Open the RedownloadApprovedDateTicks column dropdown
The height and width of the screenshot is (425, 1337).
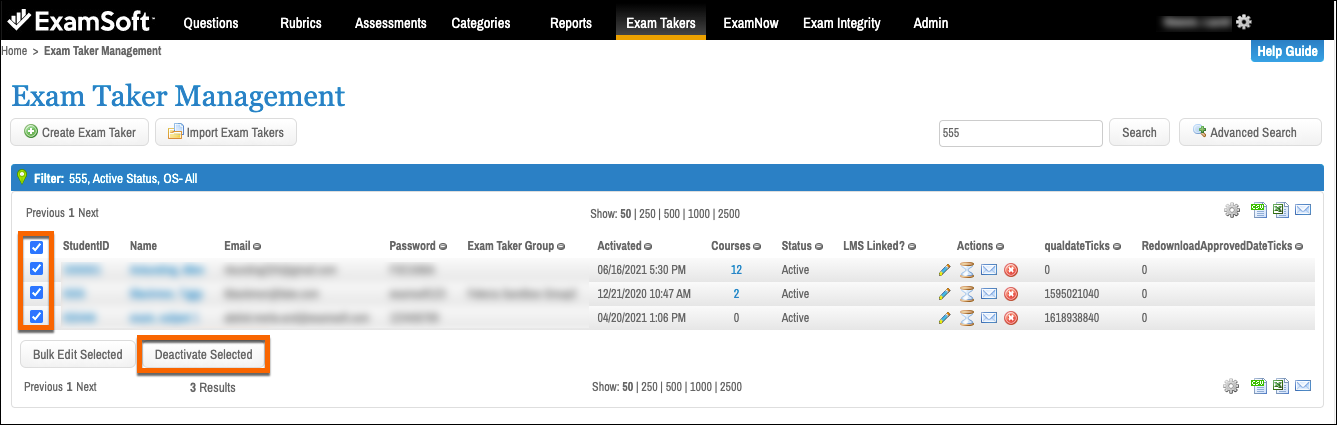tap(1300, 246)
